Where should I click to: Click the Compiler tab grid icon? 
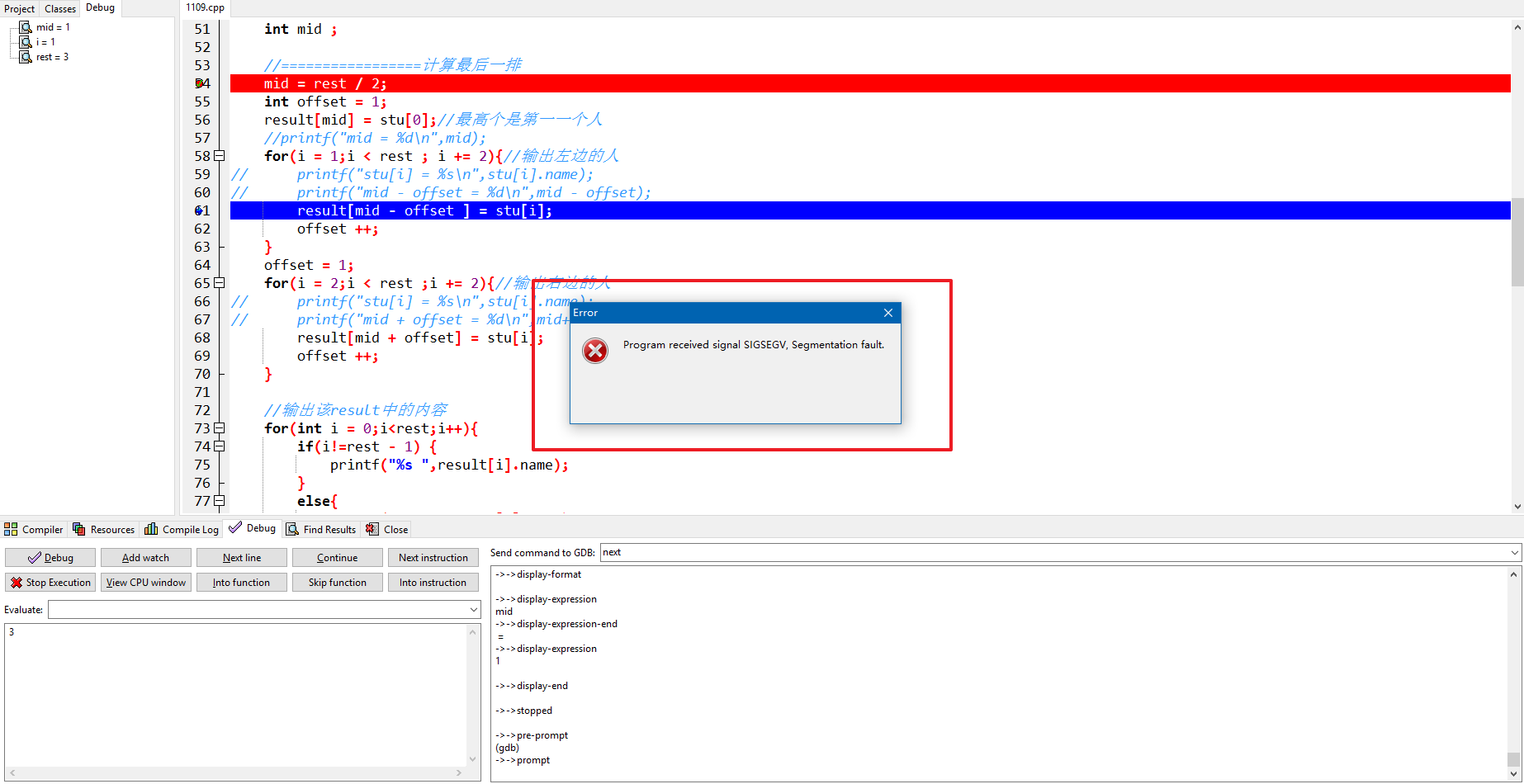point(11,529)
